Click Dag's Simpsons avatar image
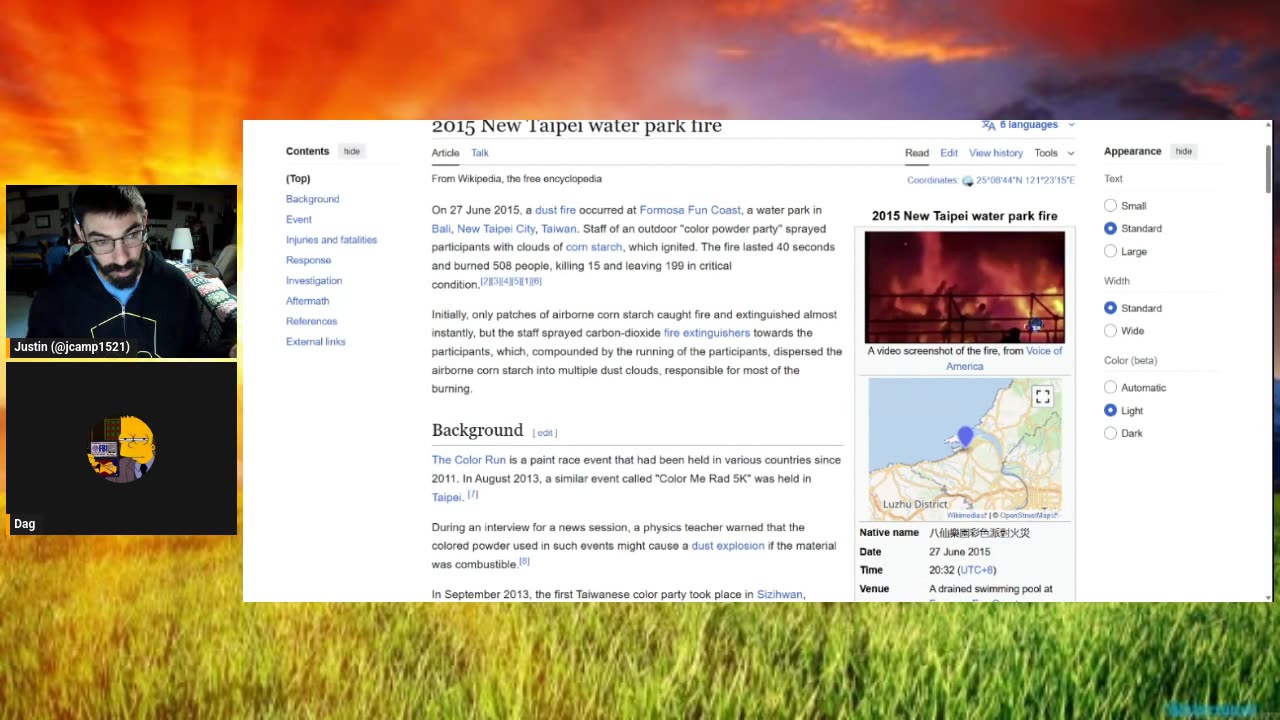The height and width of the screenshot is (720, 1280). (x=121, y=448)
